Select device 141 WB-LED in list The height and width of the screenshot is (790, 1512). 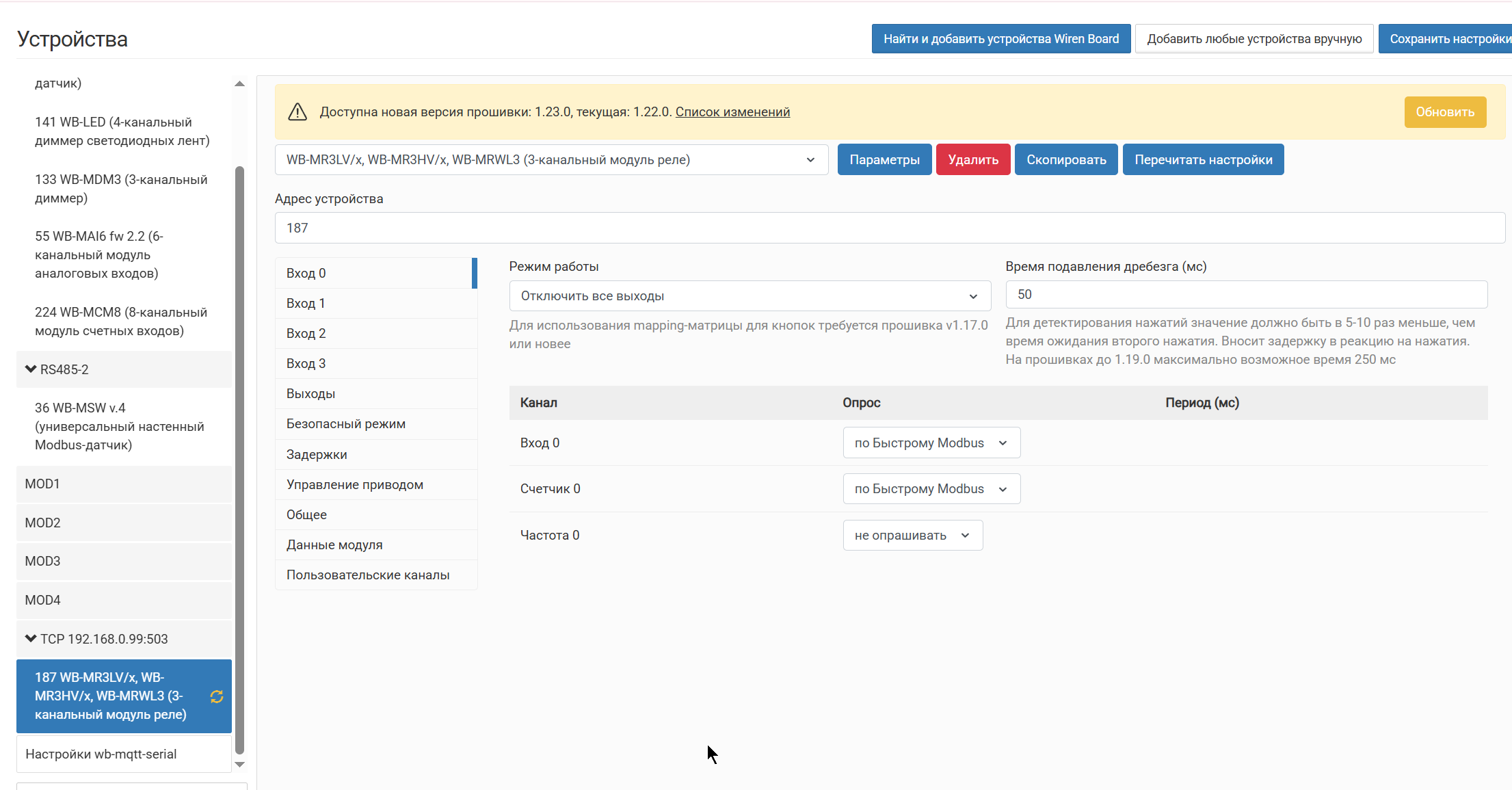click(124, 131)
